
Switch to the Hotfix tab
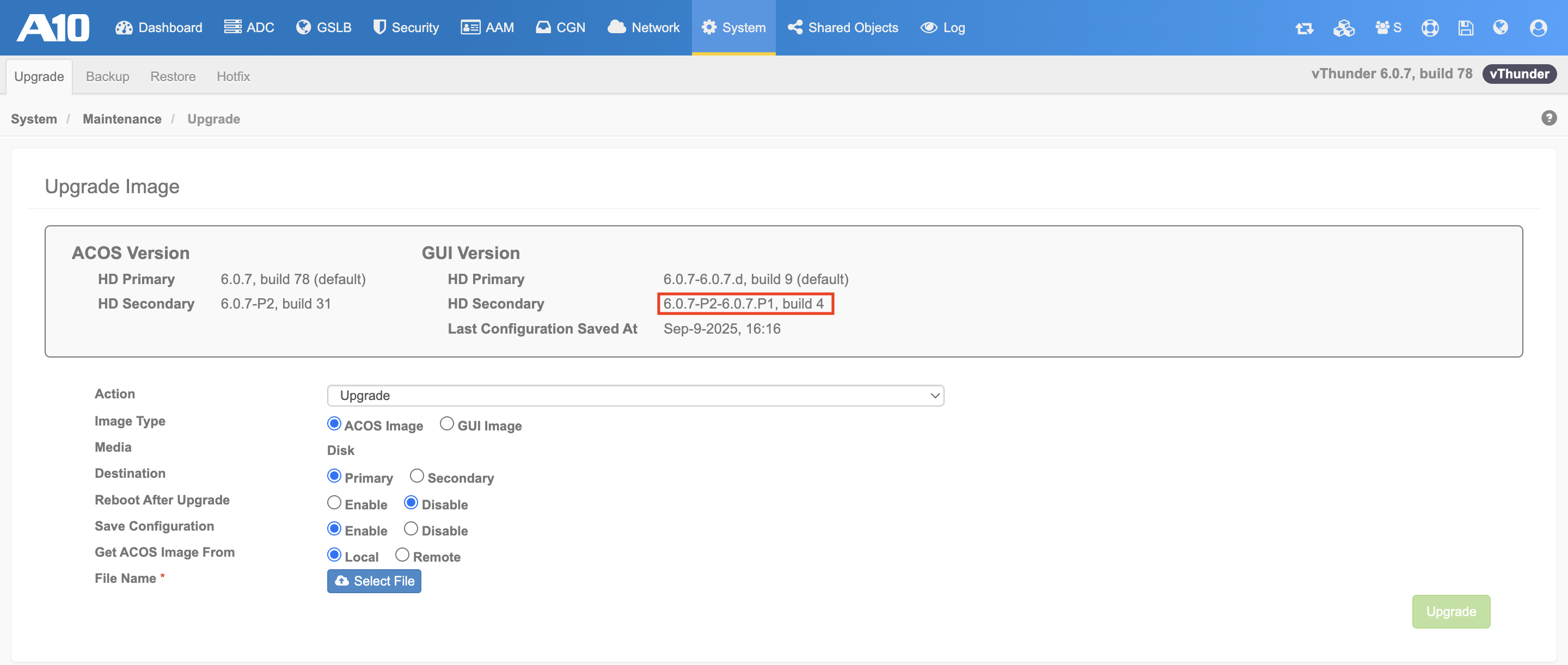(233, 77)
